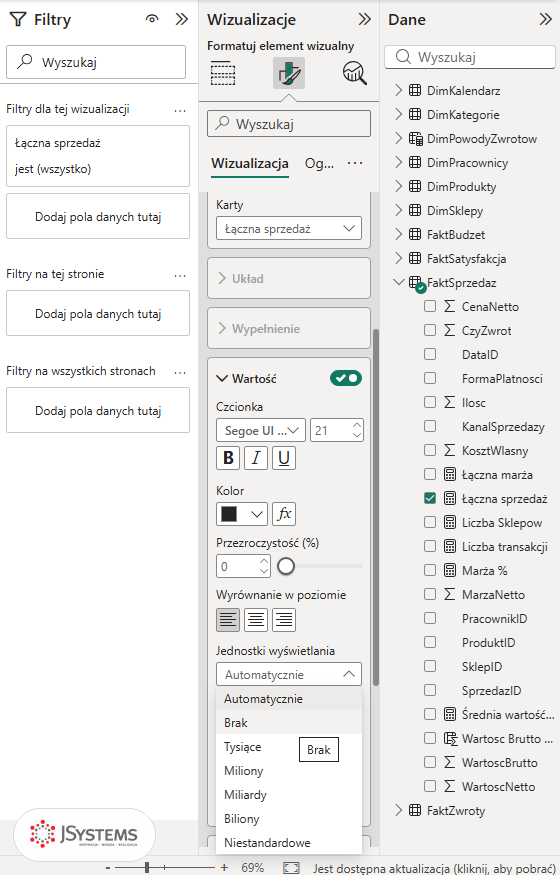The height and width of the screenshot is (875, 560).
Task: Select Brak display unit option
Action: coord(289,723)
